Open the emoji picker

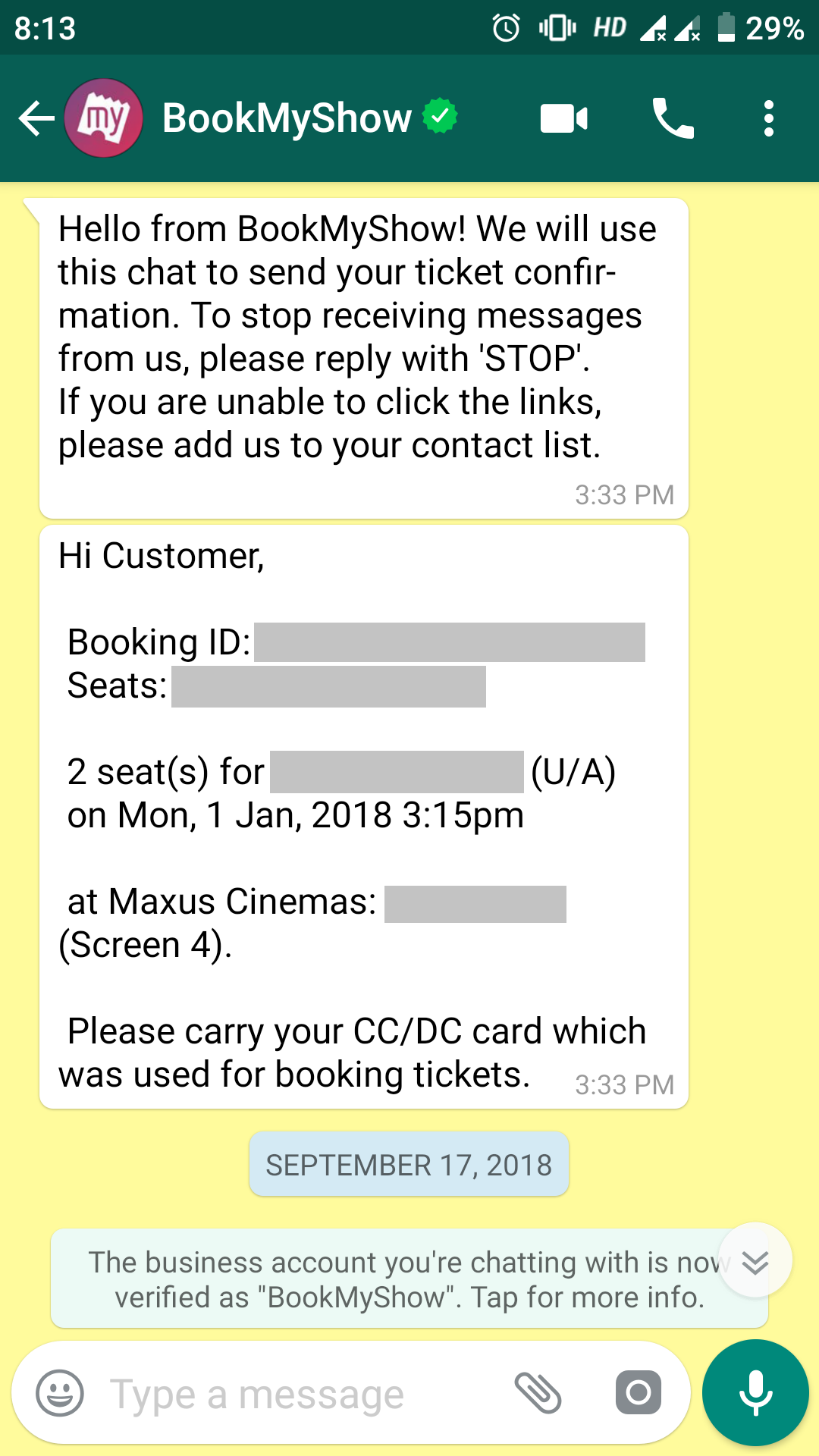(x=60, y=1393)
